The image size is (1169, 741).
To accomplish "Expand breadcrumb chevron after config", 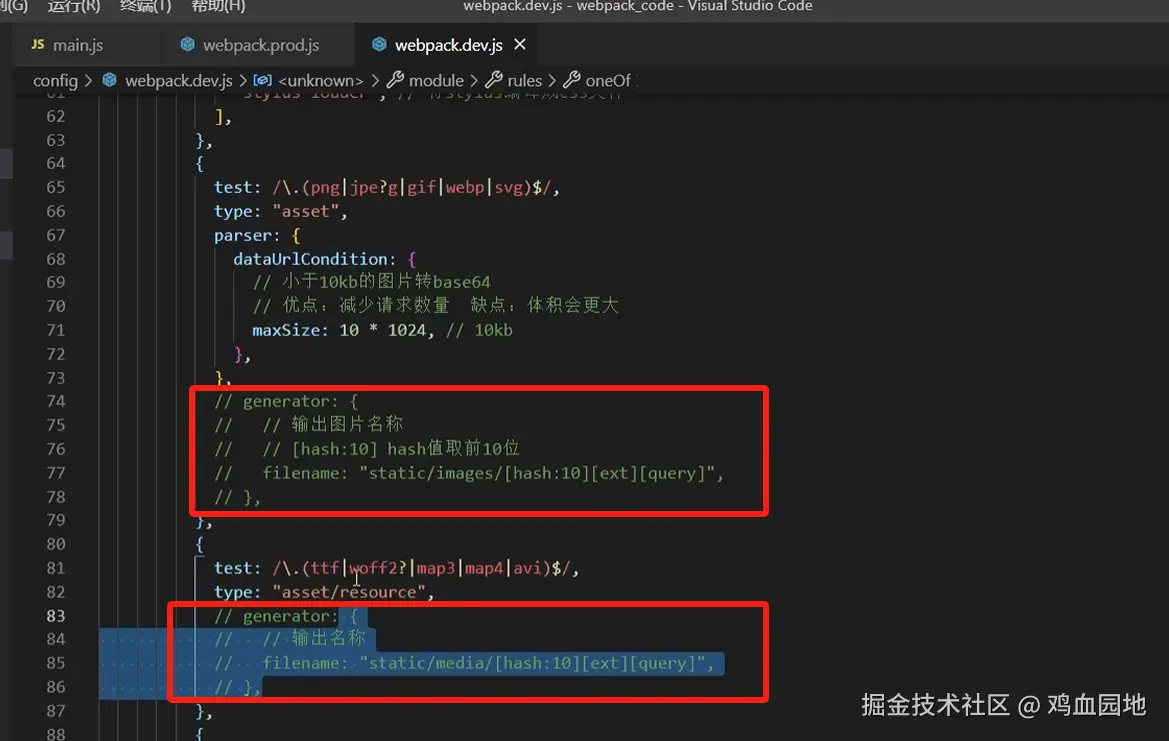I will point(89,81).
